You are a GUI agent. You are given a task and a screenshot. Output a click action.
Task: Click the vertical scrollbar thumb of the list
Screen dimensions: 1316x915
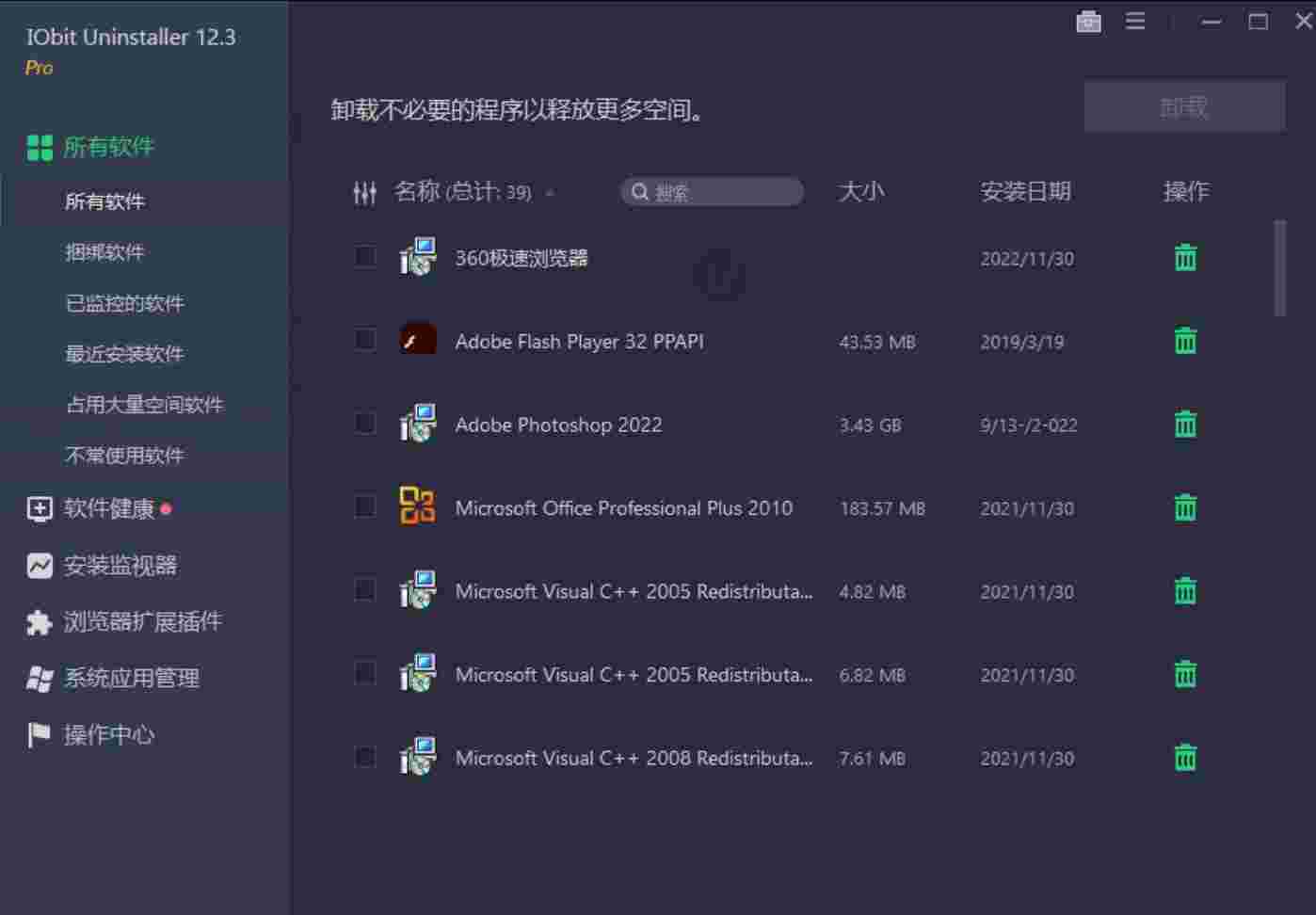pos(1279,268)
